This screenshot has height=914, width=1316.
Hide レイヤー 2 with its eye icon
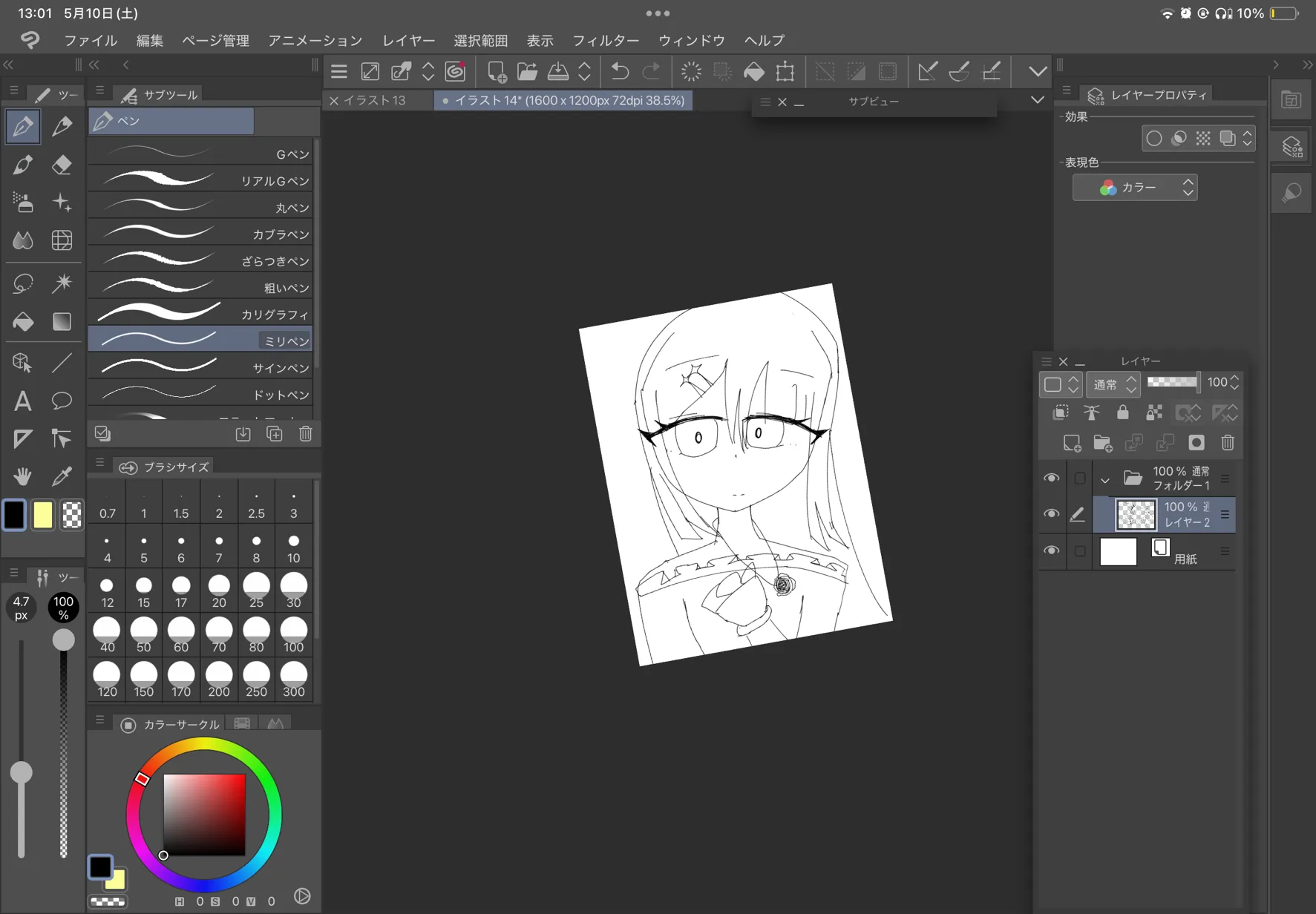[x=1051, y=514]
